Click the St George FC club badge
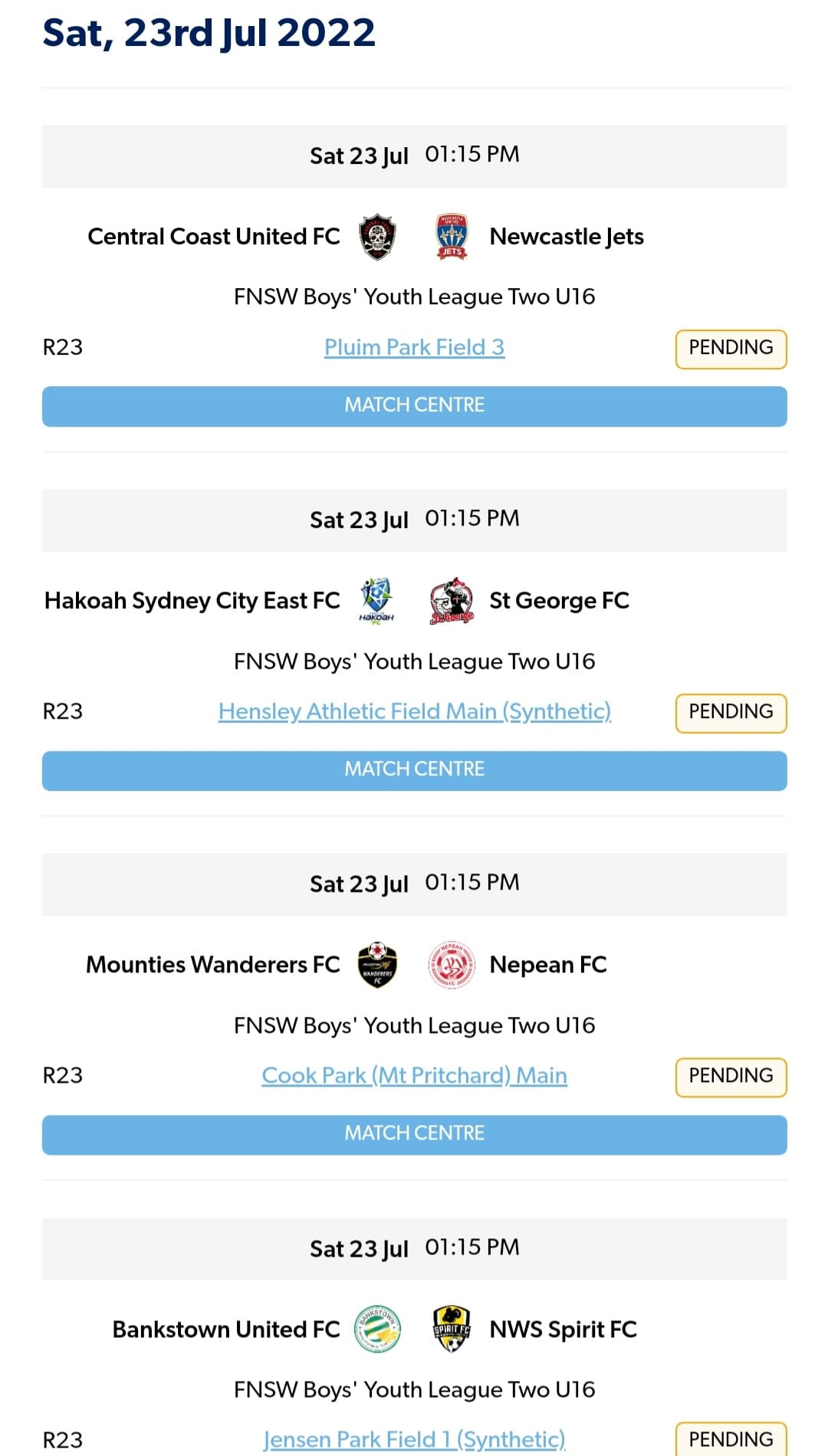The width and height of the screenshot is (828, 1456). click(x=452, y=600)
